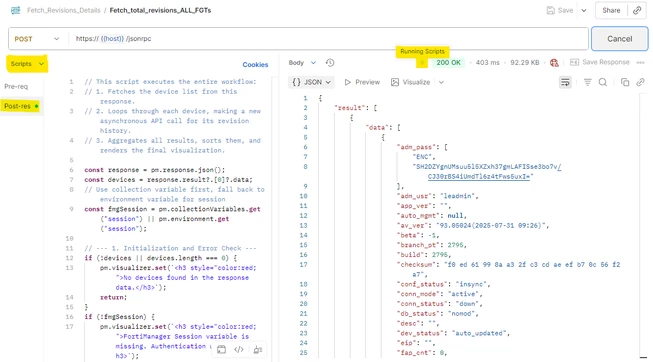The width and height of the screenshot is (653, 362).
Task: Click script line const response declaration
Action: tap(155, 170)
